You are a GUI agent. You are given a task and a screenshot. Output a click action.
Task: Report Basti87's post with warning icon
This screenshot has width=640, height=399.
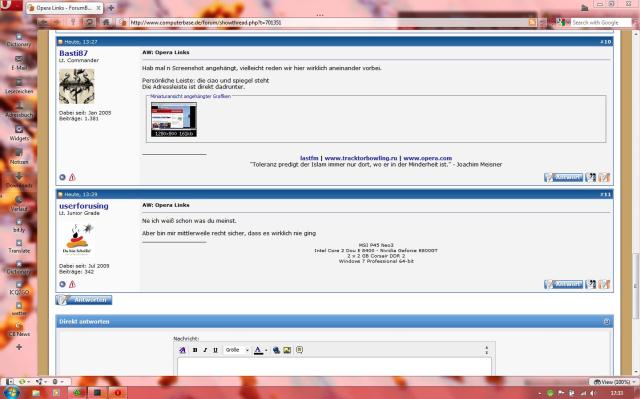(x=72, y=177)
